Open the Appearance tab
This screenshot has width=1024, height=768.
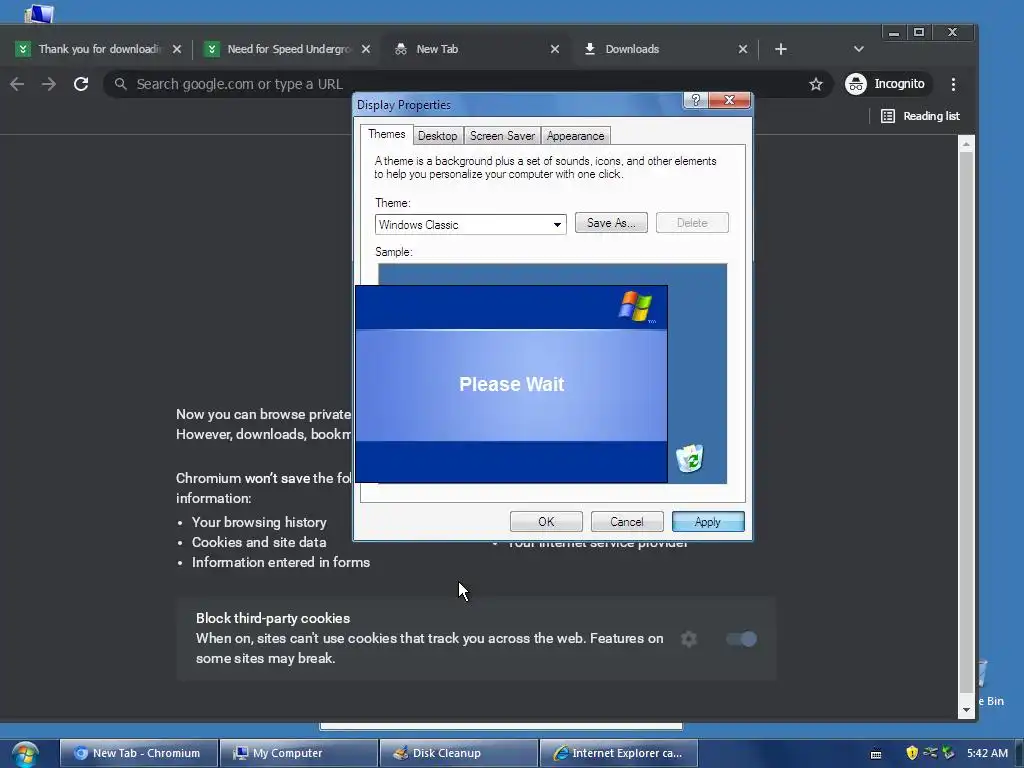point(575,136)
